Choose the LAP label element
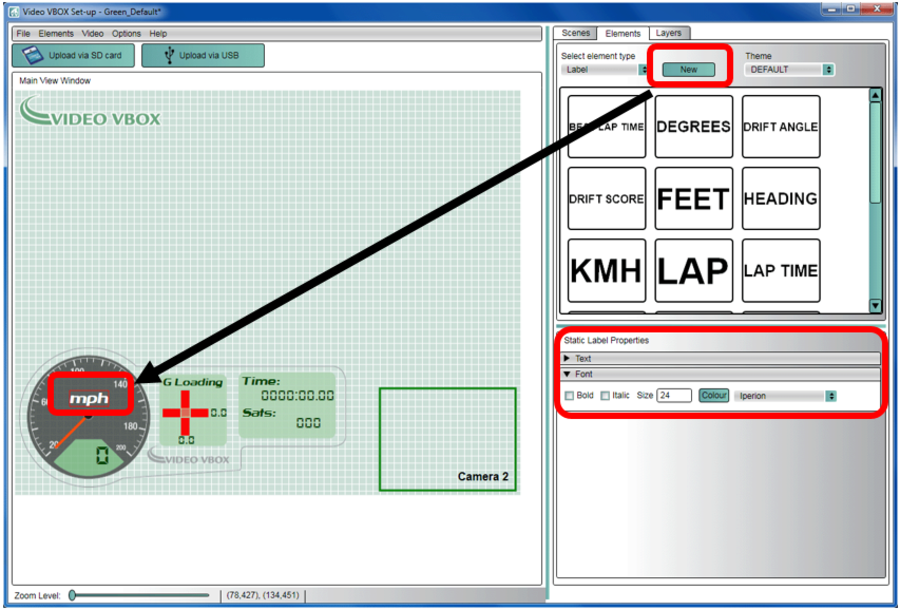The height and width of the screenshot is (610, 900). click(693, 271)
